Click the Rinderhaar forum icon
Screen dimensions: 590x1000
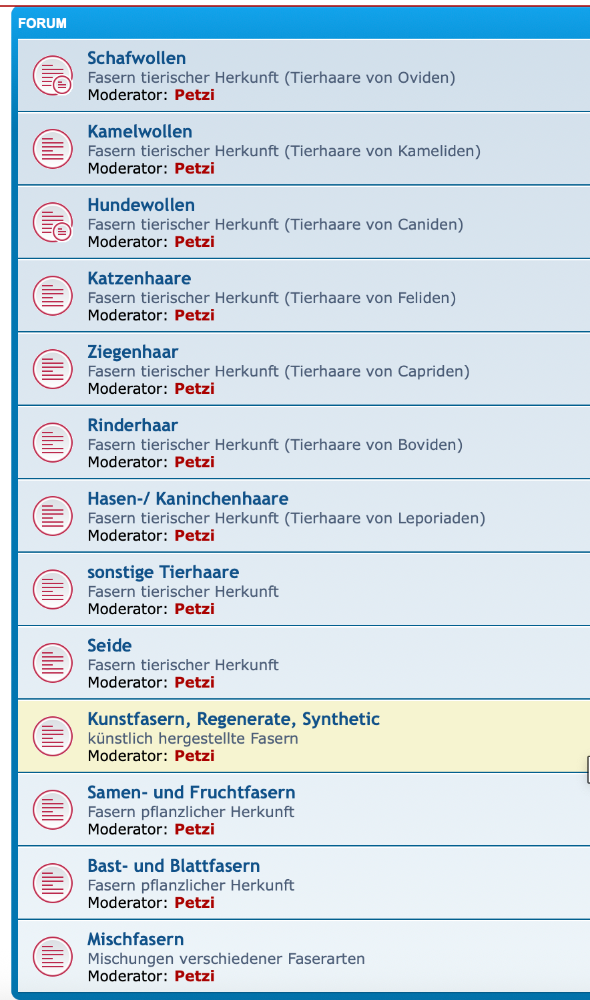point(52,442)
